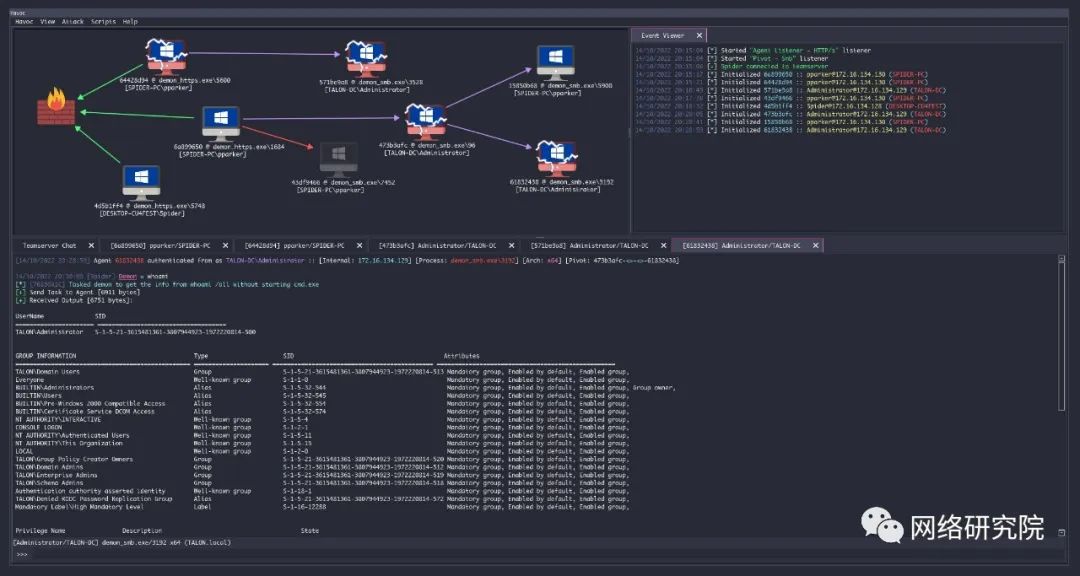The image size is (1080, 576).
Task: Close the Event Viewer tab
Action: tap(699, 35)
